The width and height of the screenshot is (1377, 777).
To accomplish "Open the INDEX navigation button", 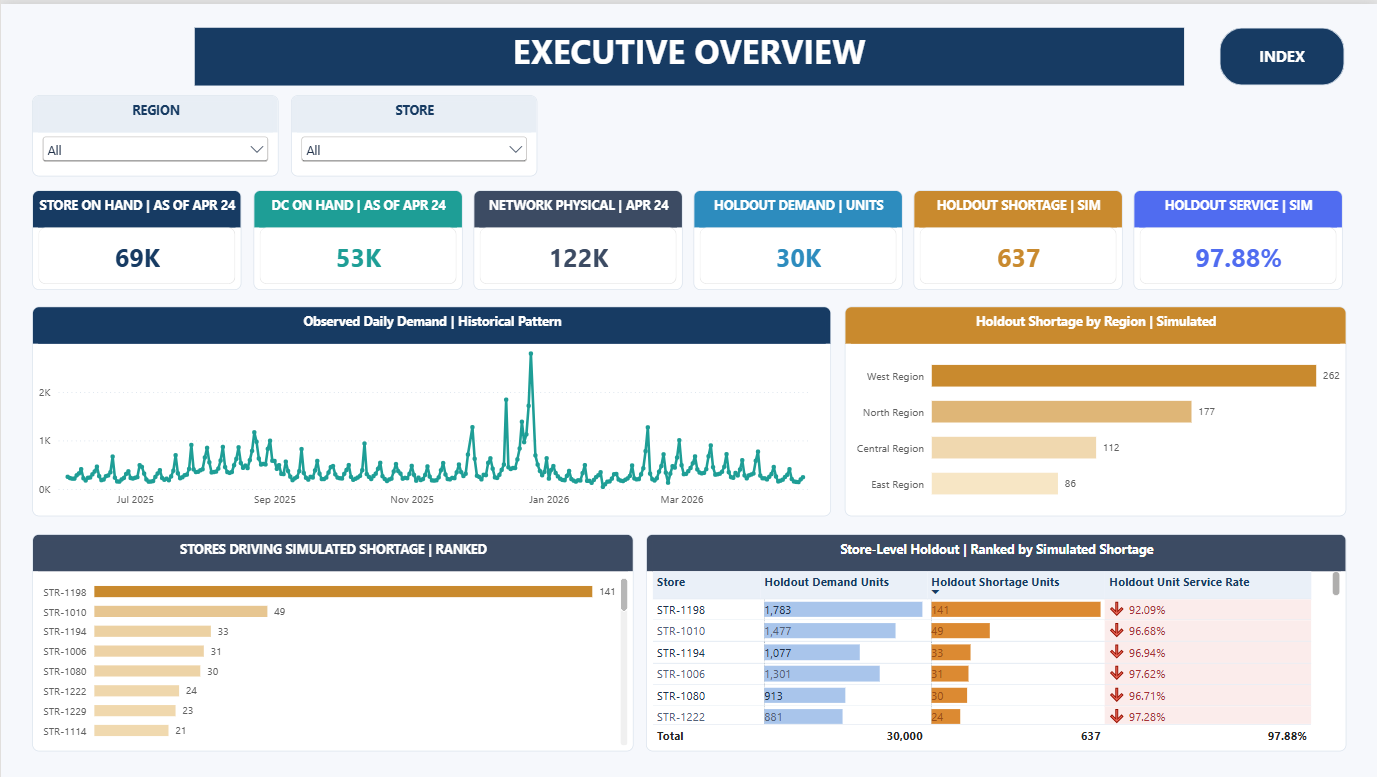I will pyautogui.click(x=1281, y=57).
